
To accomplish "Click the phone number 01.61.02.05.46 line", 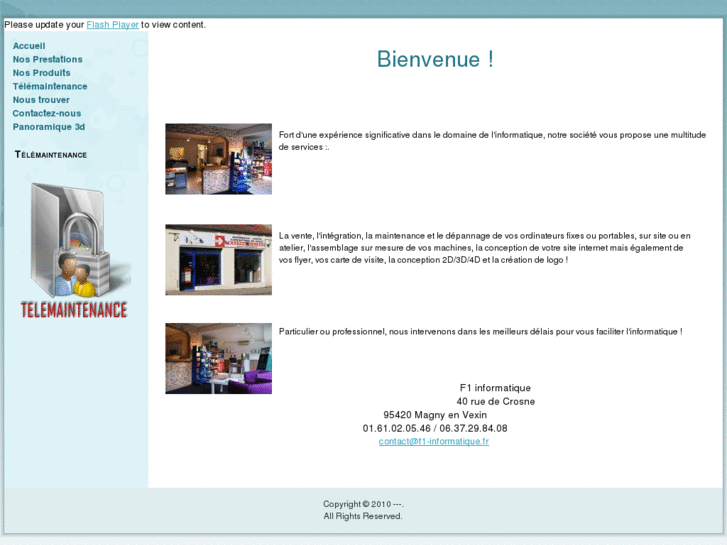I will click(435, 428).
